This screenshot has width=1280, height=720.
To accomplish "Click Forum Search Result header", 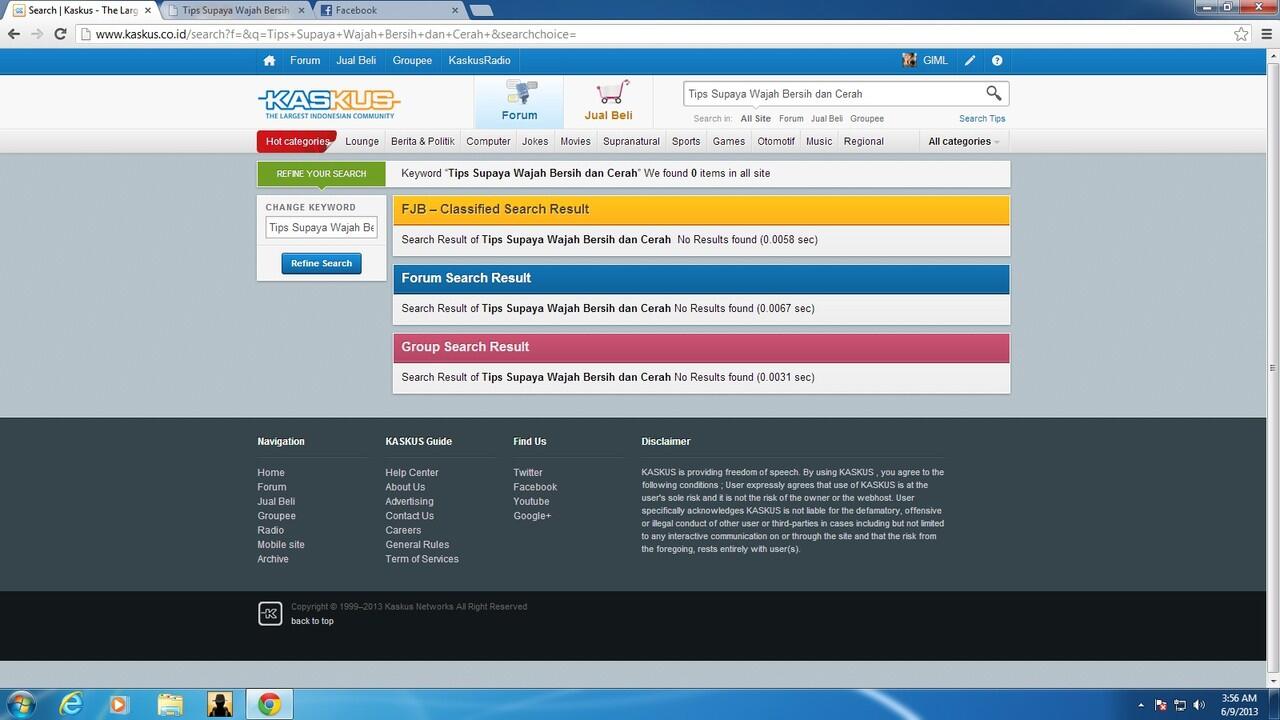I will (x=701, y=278).
